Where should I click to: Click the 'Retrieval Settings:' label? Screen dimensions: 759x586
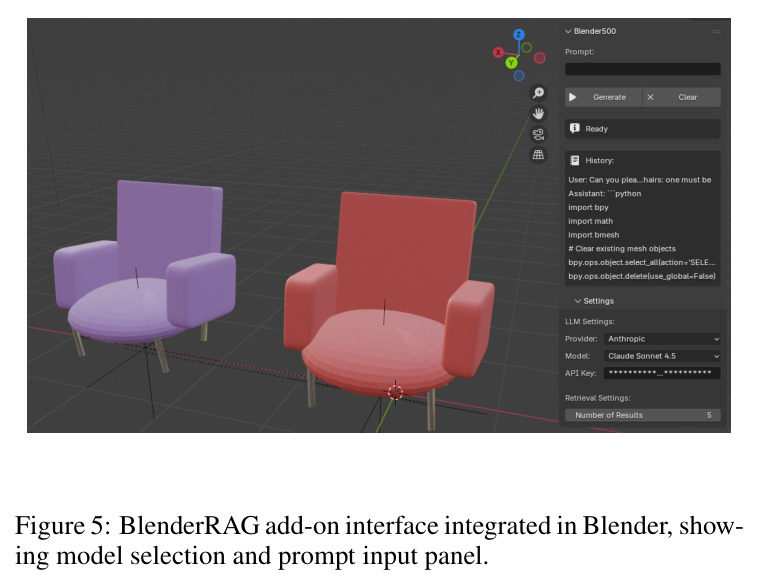[x=597, y=398]
